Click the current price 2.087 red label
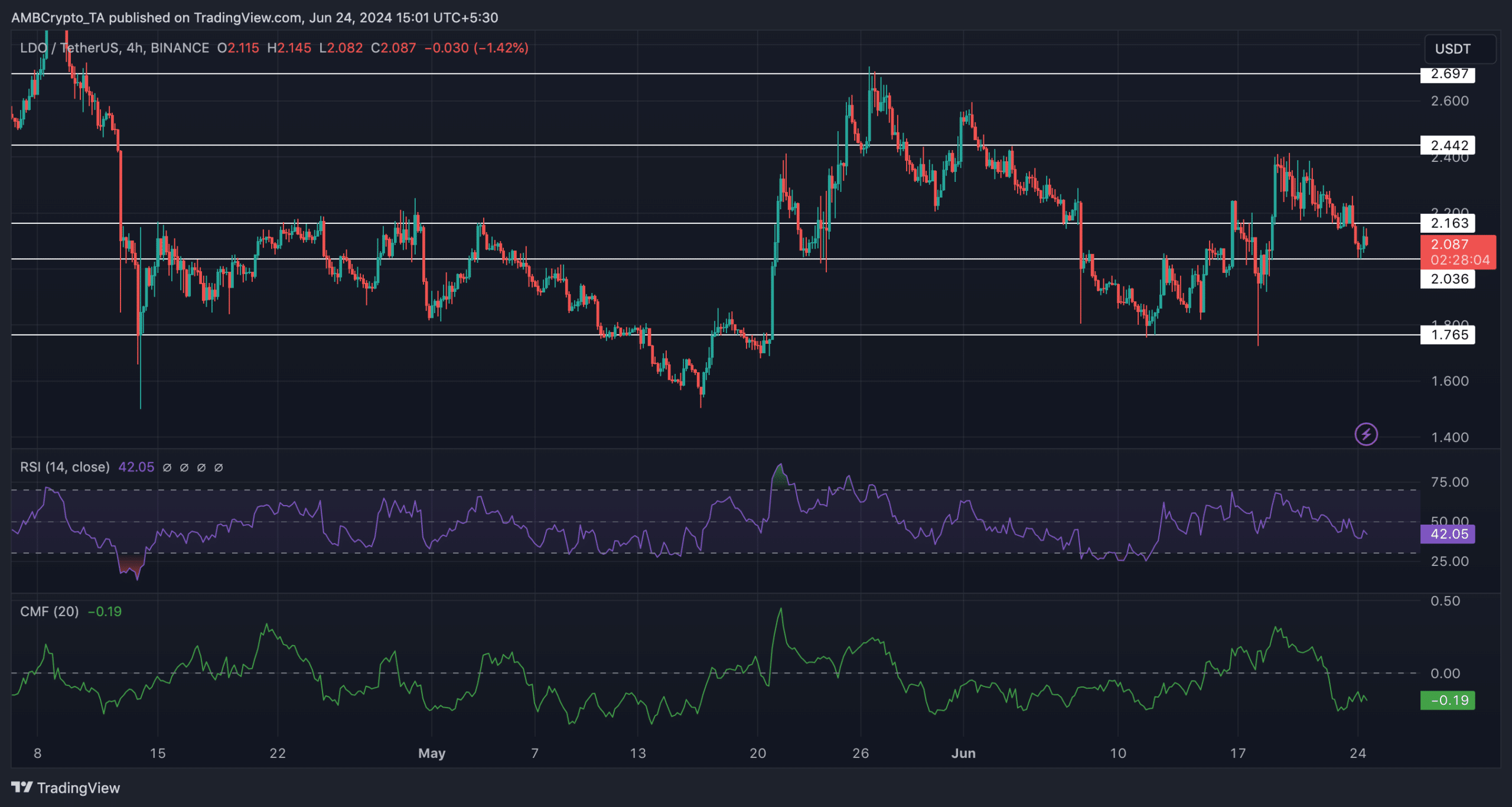Screen dimensions: 1512x807 (1458, 252)
